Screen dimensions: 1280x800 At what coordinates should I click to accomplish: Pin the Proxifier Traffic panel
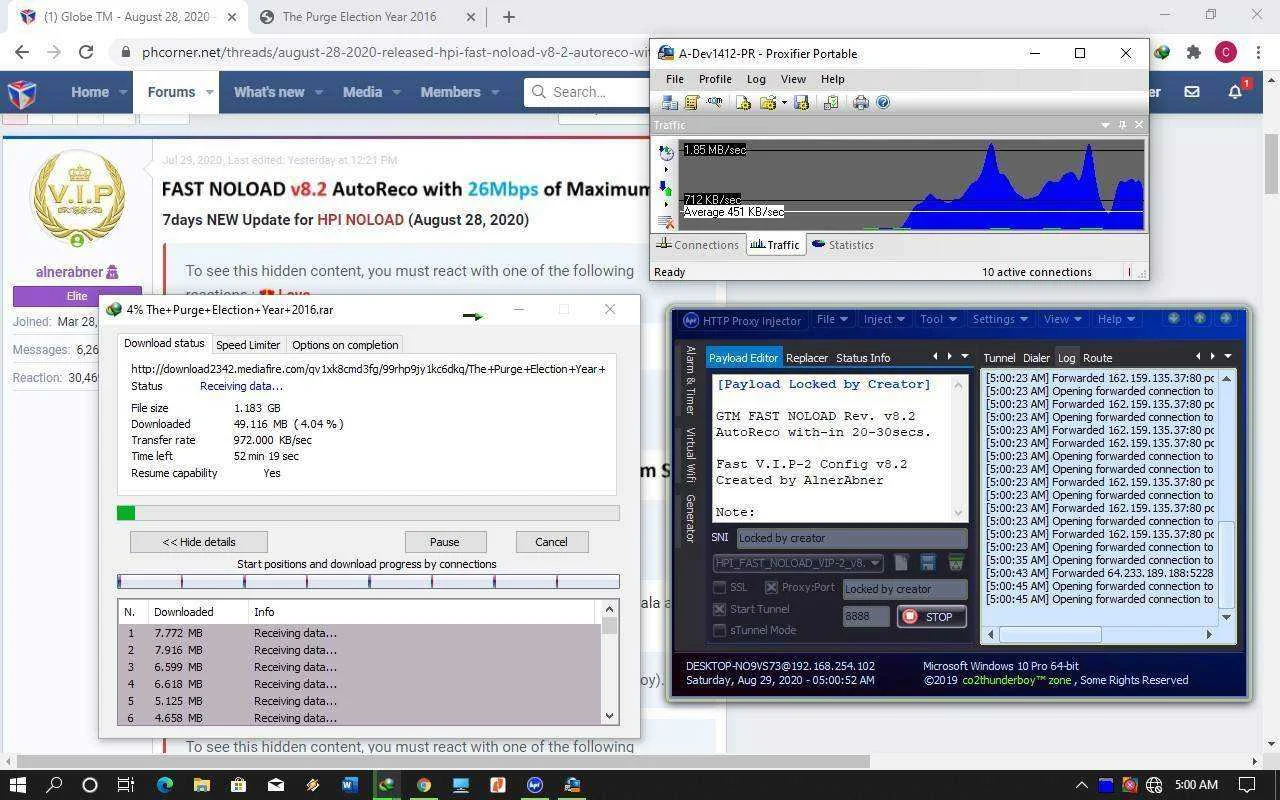[1122, 125]
